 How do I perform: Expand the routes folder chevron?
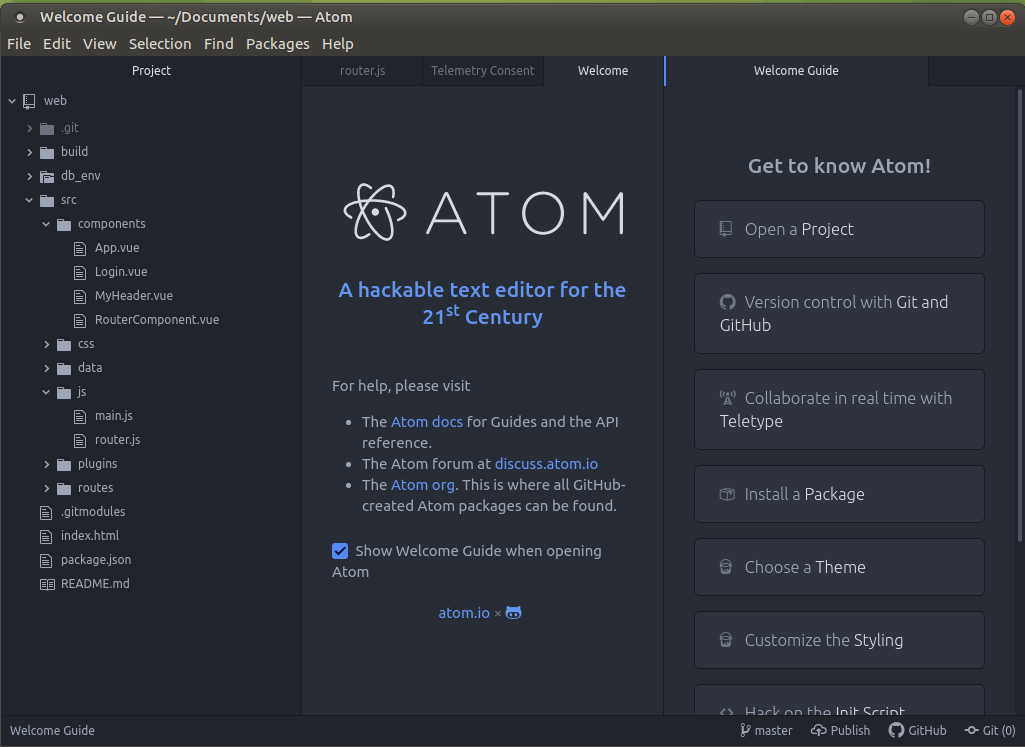46,488
